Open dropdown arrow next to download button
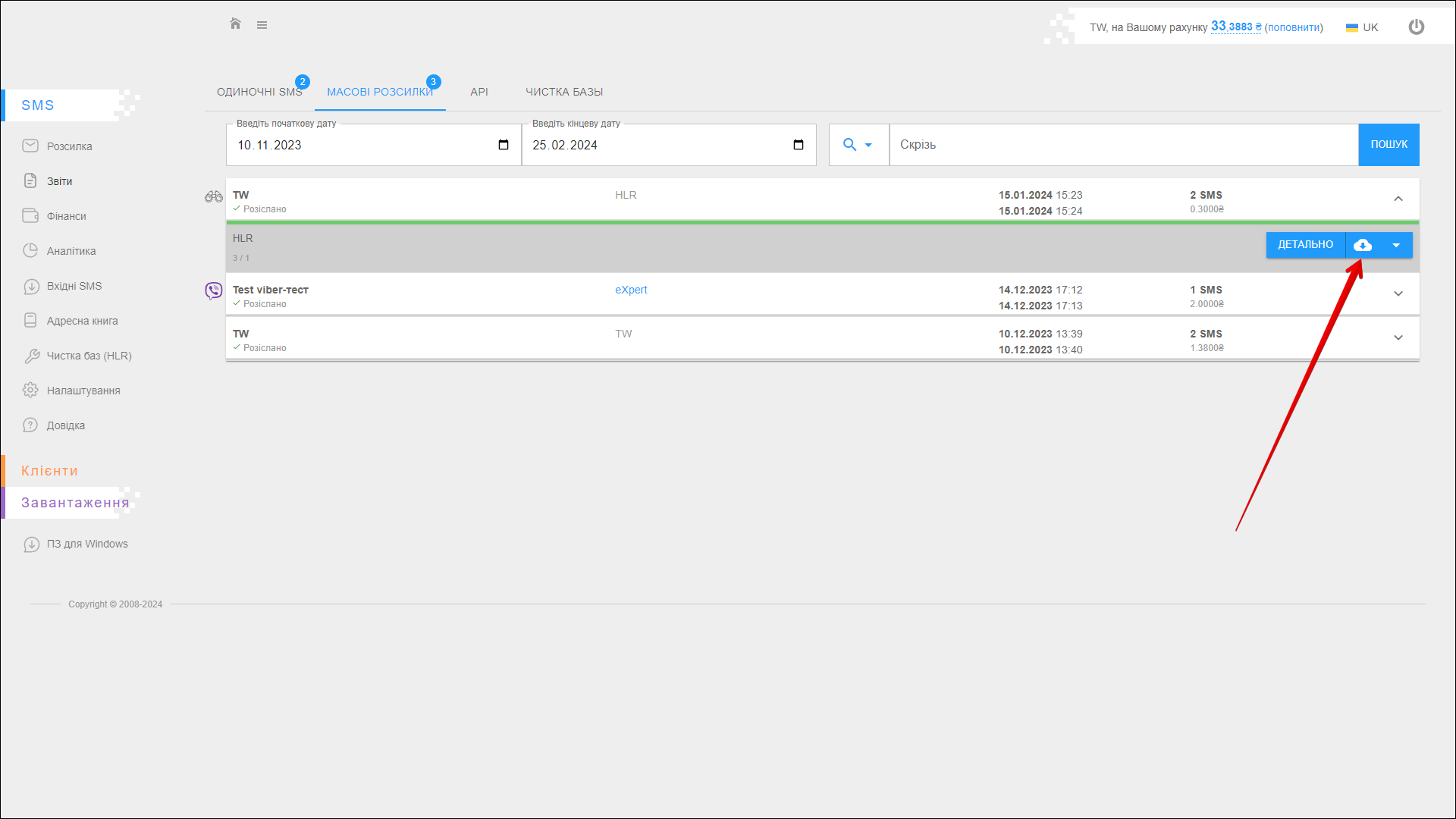This screenshot has height=819, width=1456. tap(1396, 245)
